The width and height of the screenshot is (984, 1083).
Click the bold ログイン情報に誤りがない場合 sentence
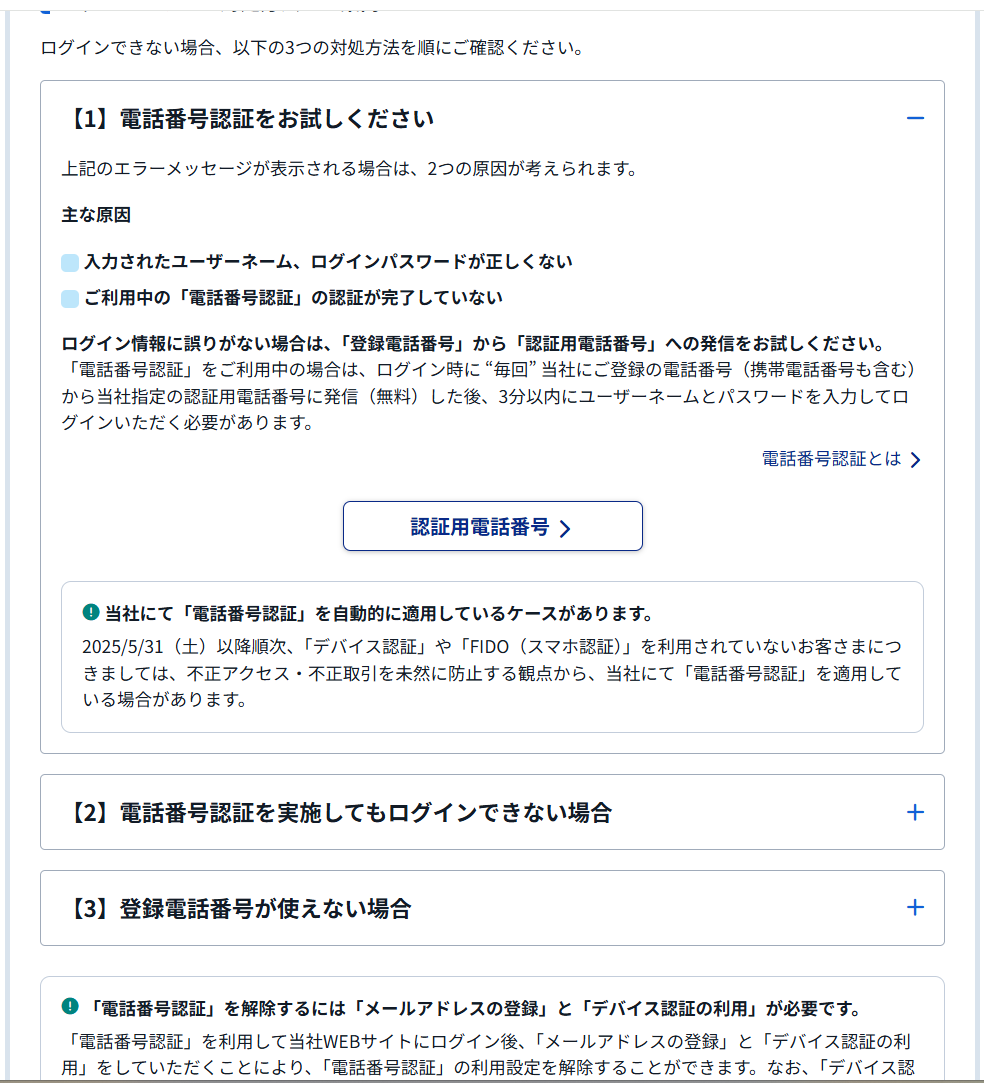point(474,343)
